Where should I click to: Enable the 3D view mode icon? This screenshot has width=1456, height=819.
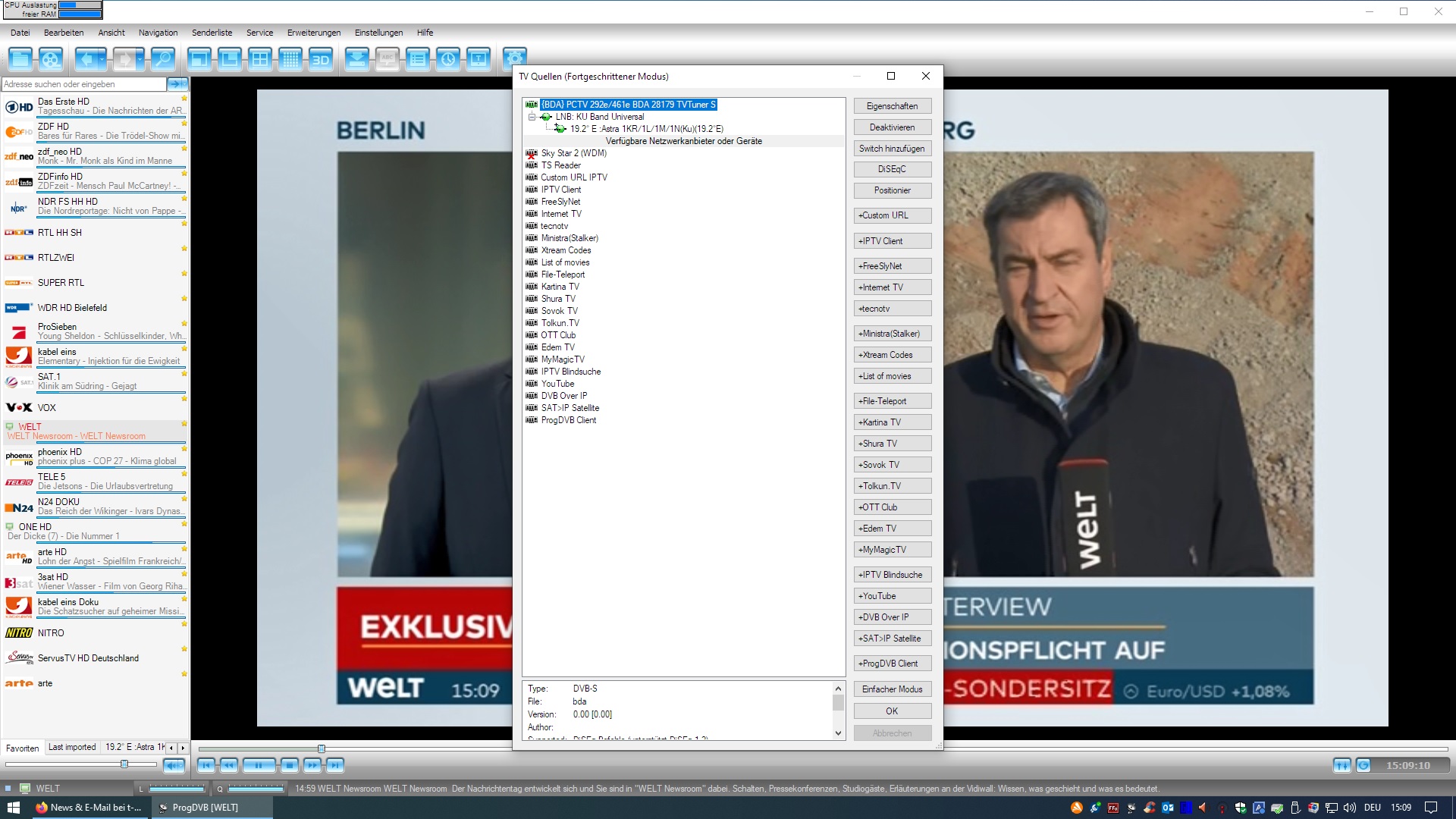[x=321, y=59]
